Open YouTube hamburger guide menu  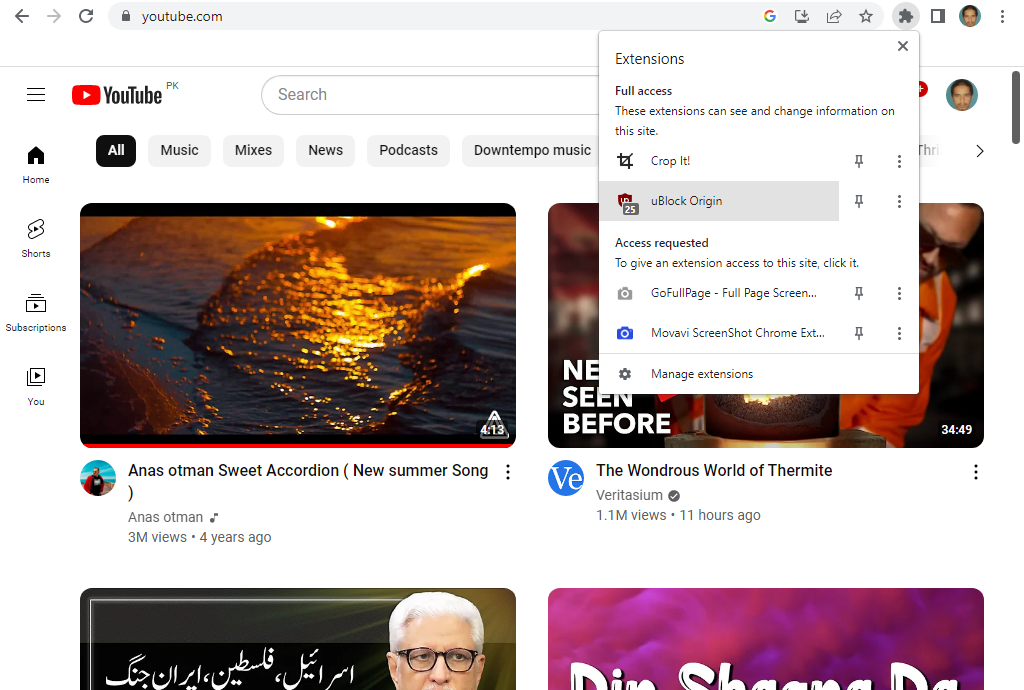click(36, 95)
